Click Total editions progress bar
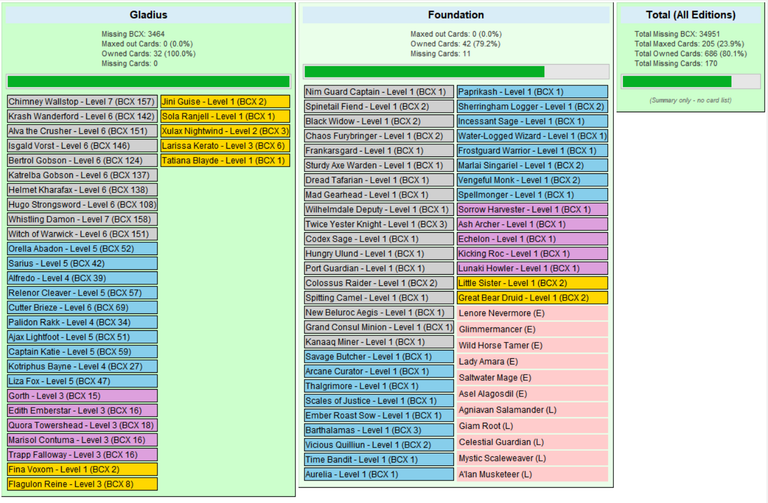Screen dimensions: 768x503 pos(691,81)
